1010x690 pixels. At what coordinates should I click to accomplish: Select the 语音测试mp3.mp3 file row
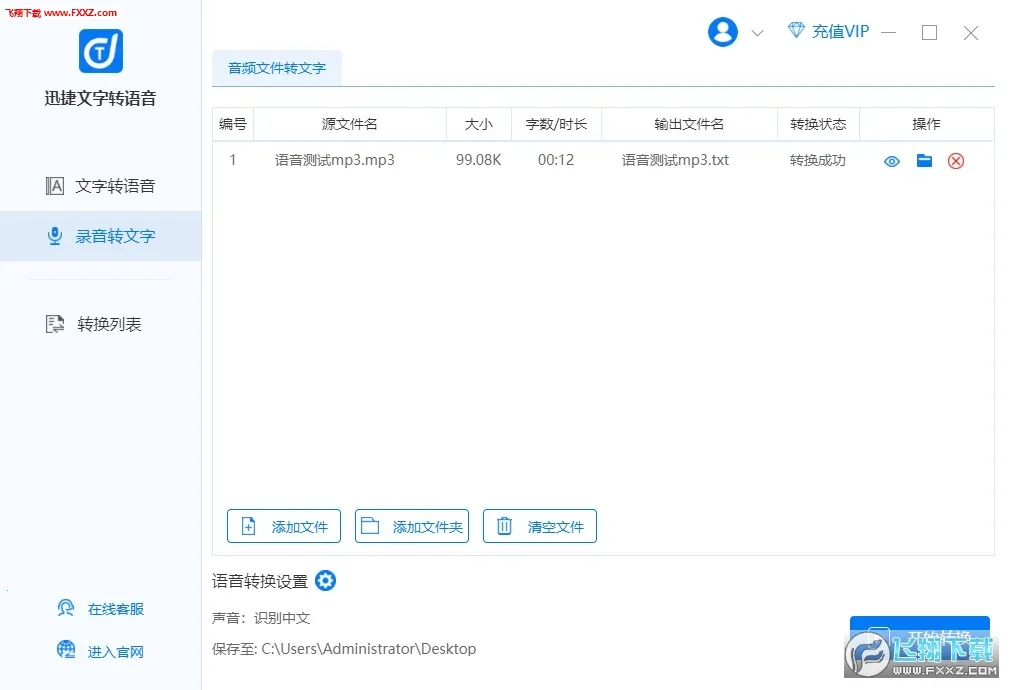coord(335,160)
